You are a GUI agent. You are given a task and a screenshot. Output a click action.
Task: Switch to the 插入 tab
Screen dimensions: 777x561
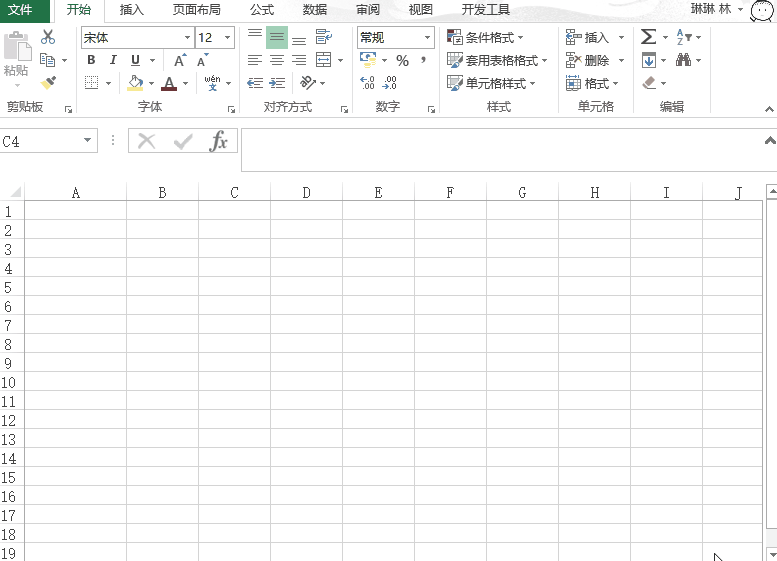[x=132, y=10]
